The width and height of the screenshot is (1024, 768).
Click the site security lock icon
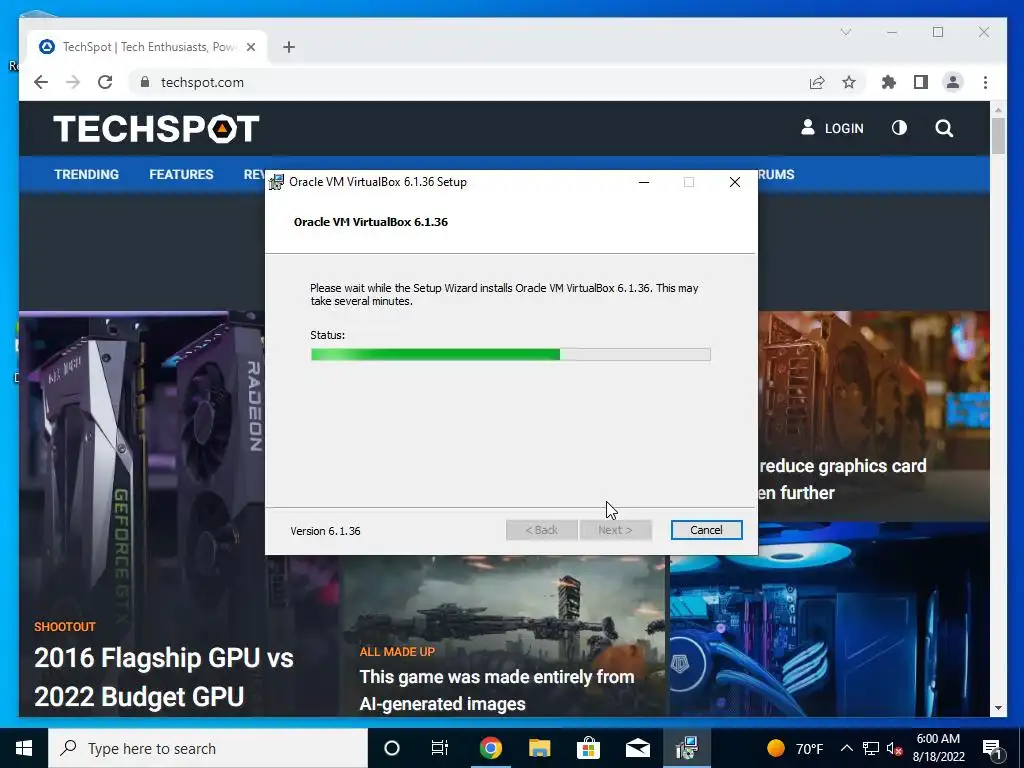tap(145, 82)
